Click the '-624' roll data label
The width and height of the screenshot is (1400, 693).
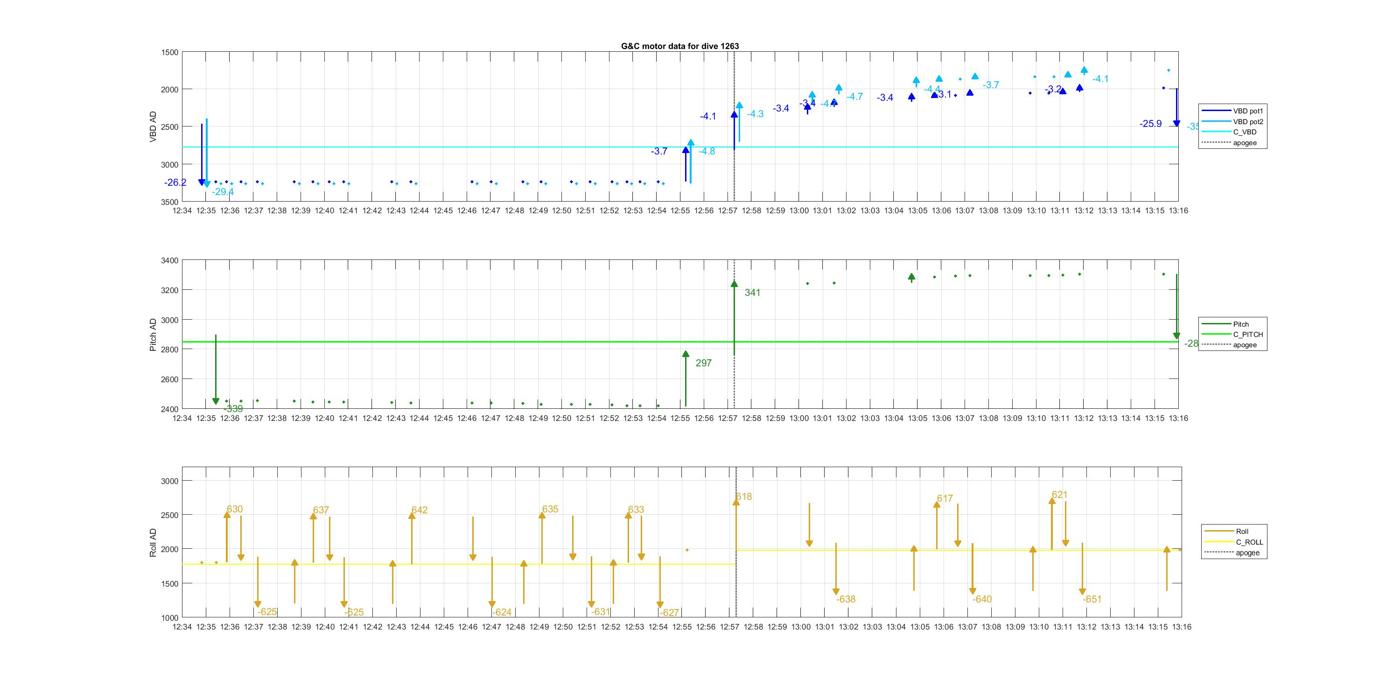[502, 612]
